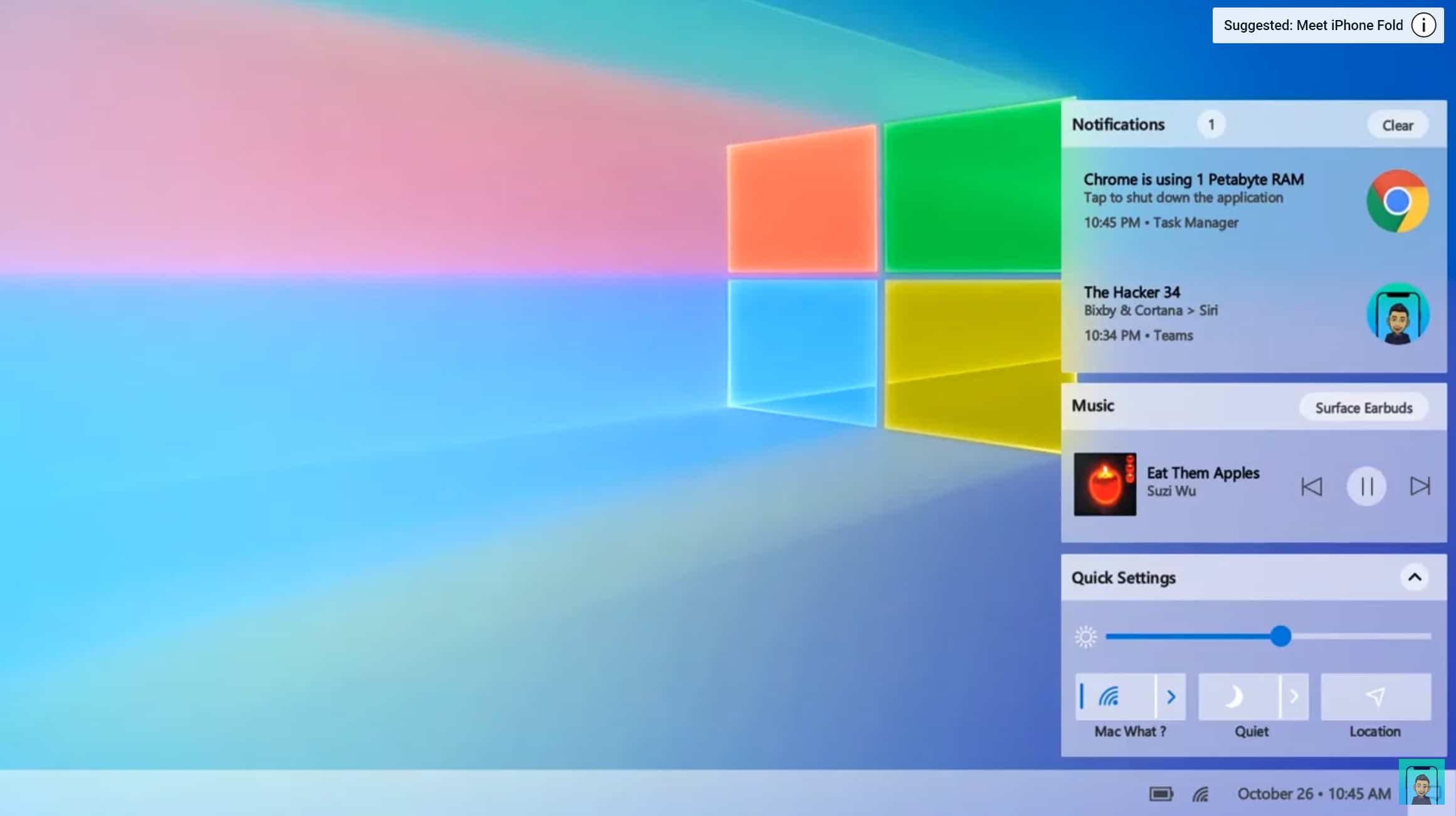Select the Surface Earbuds output button
Screen dimensions: 1456x816
1364,408
